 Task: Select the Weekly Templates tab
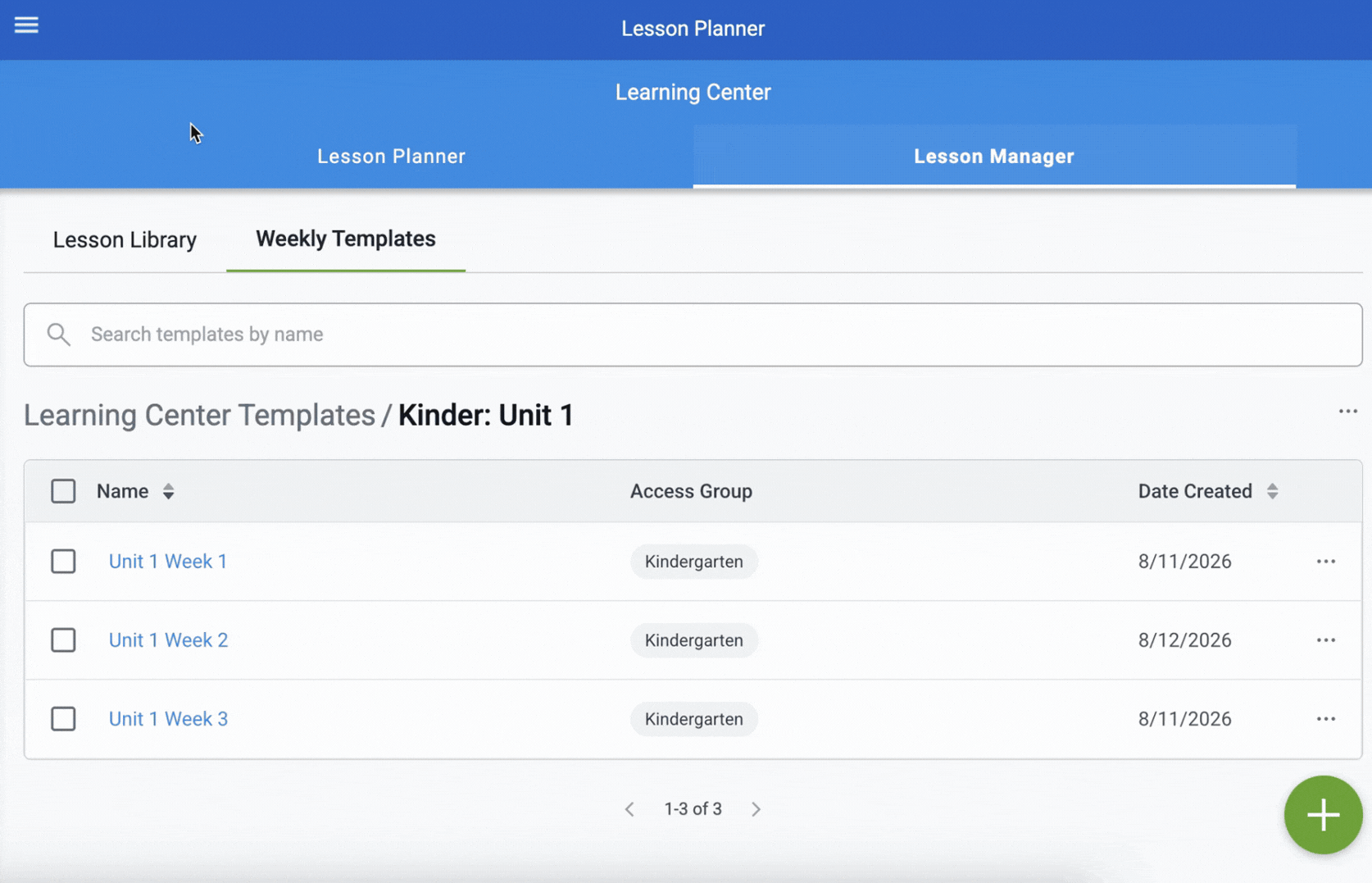[346, 239]
